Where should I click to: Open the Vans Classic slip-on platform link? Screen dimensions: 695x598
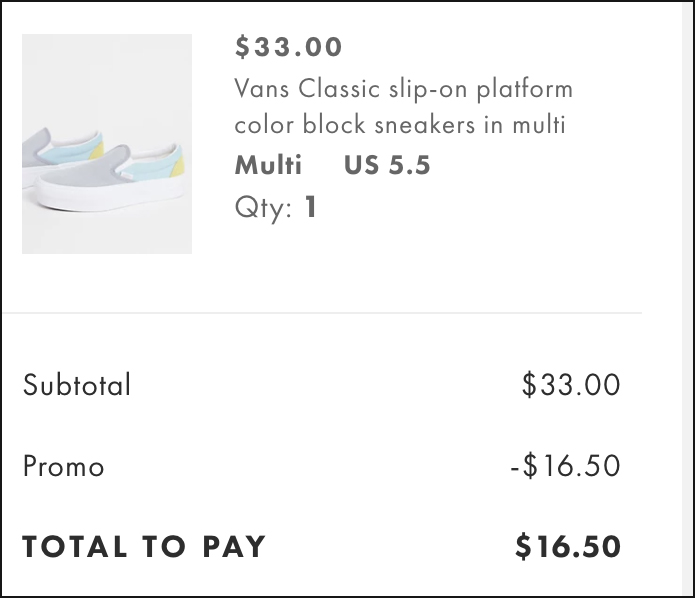tap(403, 88)
